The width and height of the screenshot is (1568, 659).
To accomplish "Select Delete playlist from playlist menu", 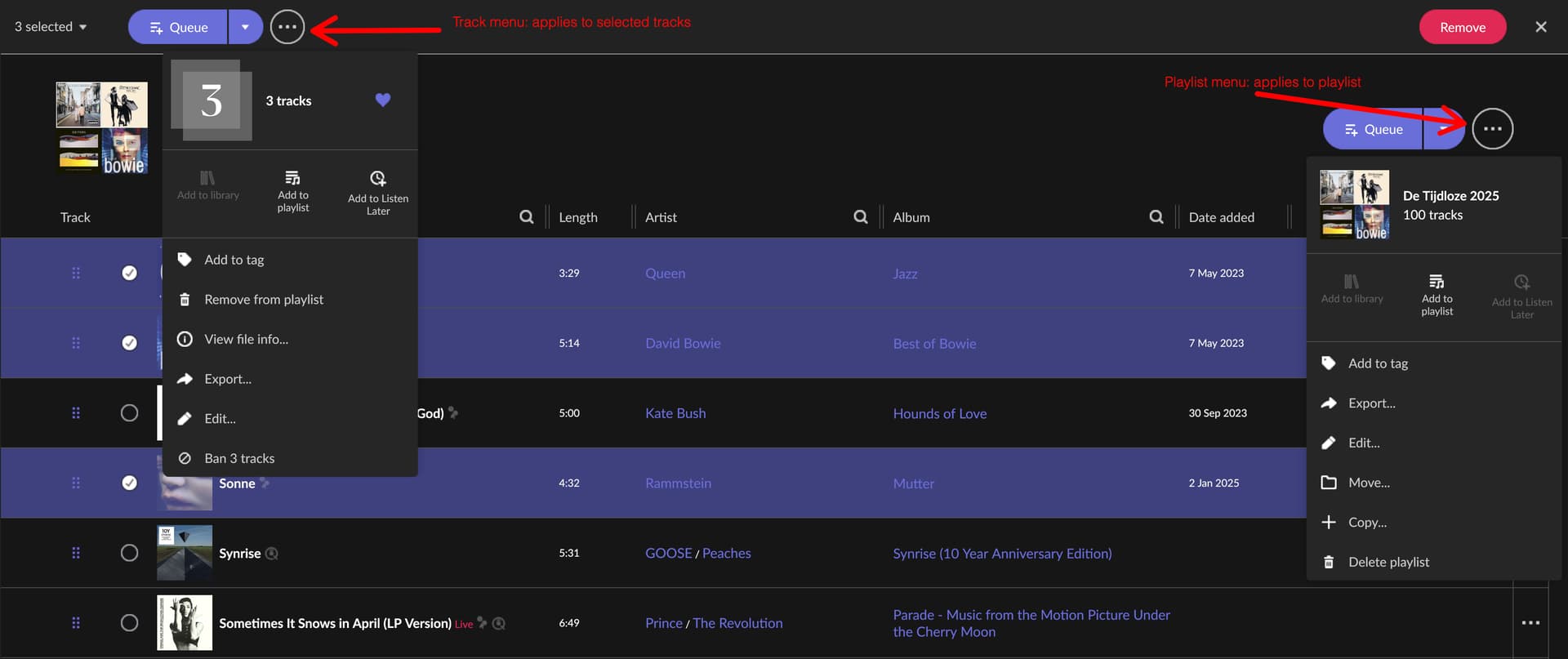I will 1388,562.
